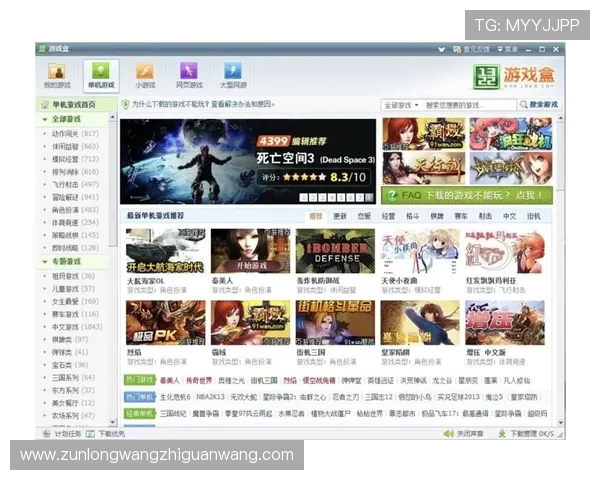The image size is (600, 480).
Task: Open the why-games-won't-run help link
Action: tap(203, 104)
